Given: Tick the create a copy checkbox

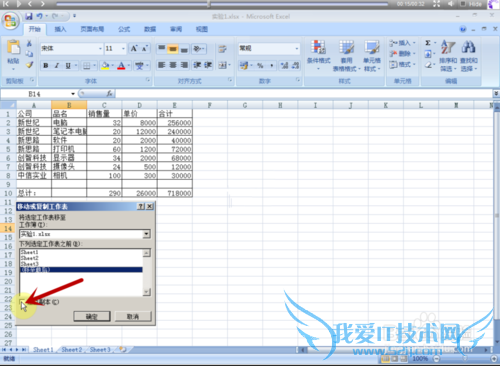Looking at the screenshot, I should tap(22, 302).
